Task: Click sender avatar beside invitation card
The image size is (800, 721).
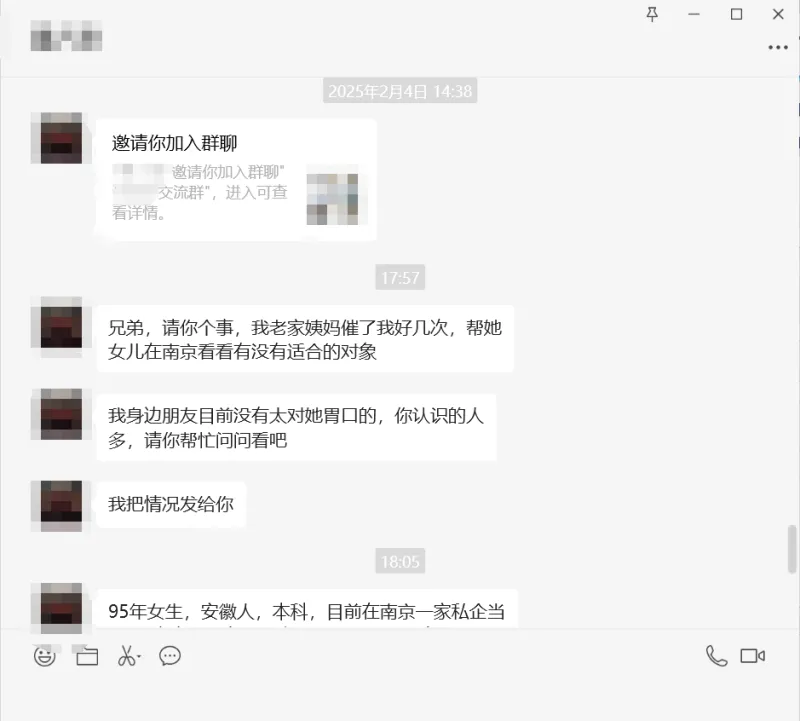Action: (61, 138)
